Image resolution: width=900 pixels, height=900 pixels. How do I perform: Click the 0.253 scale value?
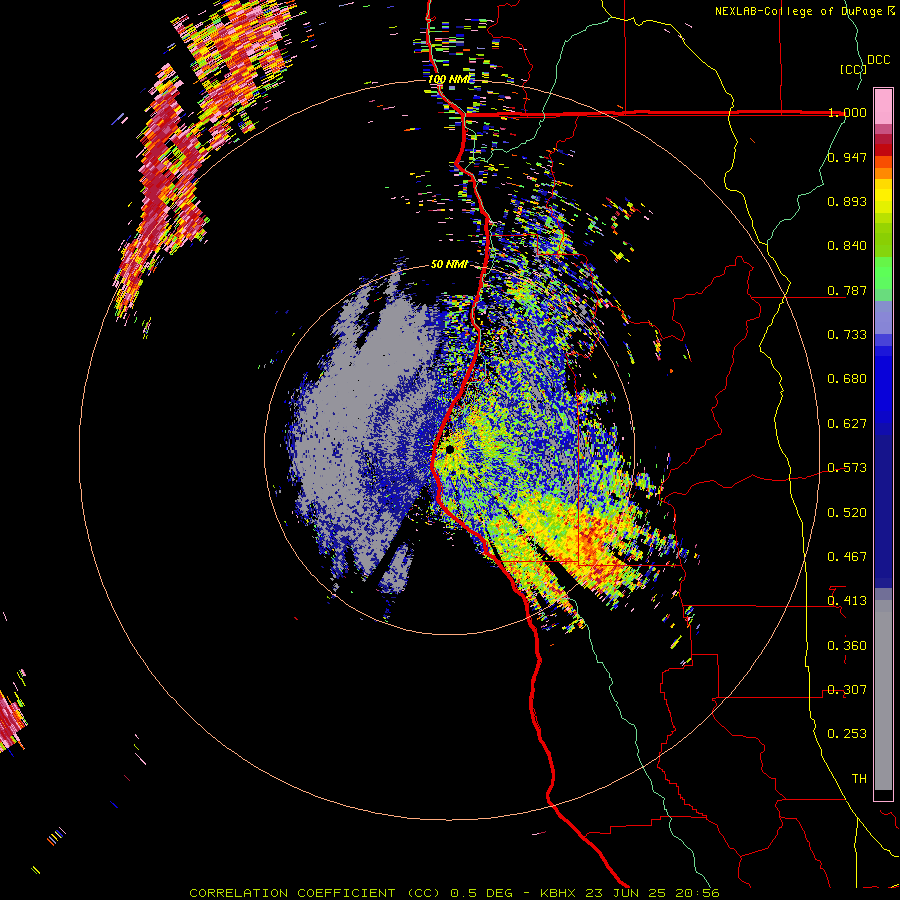847,734
